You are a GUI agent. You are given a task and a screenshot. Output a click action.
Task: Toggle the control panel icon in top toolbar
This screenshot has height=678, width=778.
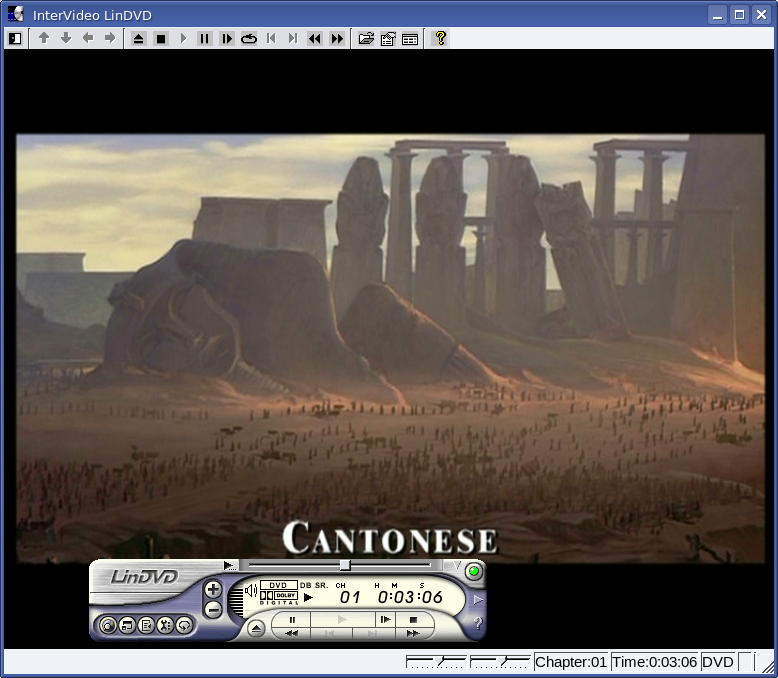(15, 38)
